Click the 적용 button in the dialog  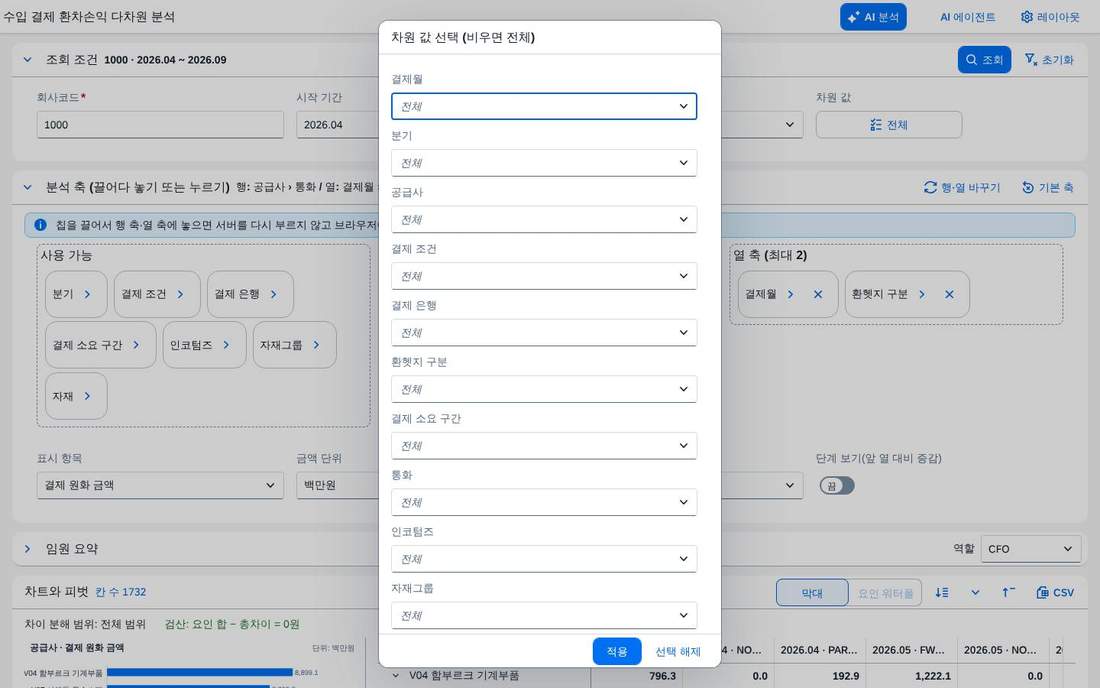[617, 652]
